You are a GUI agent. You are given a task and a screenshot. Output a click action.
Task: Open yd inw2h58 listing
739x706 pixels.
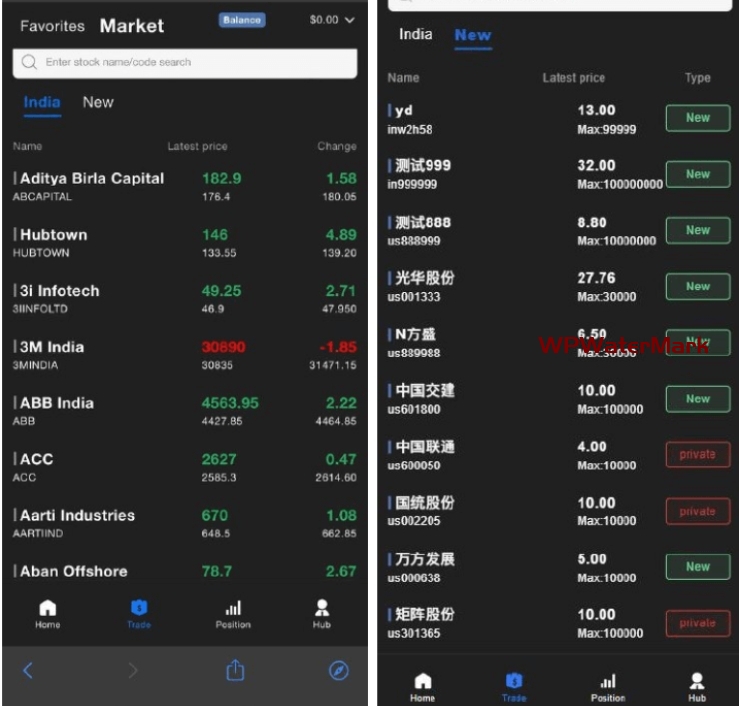click(558, 119)
